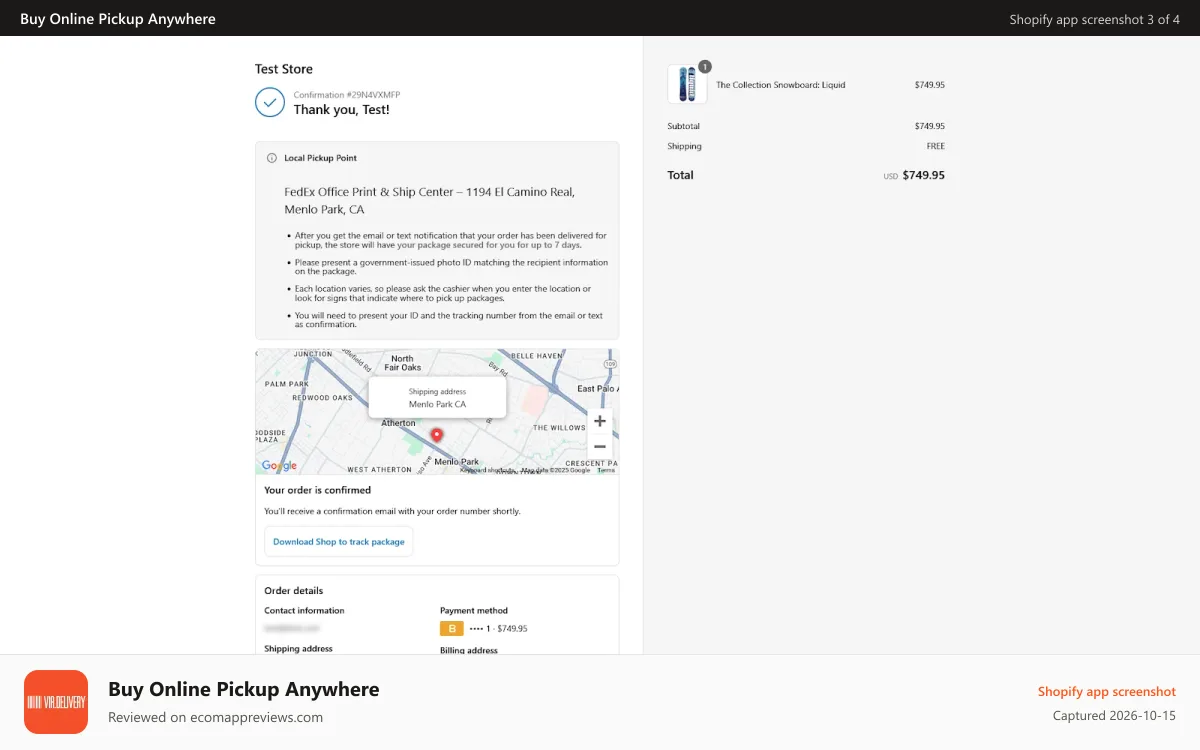Click the orange Shopify app screenshot link

pyautogui.click(x=1107, y=691)
